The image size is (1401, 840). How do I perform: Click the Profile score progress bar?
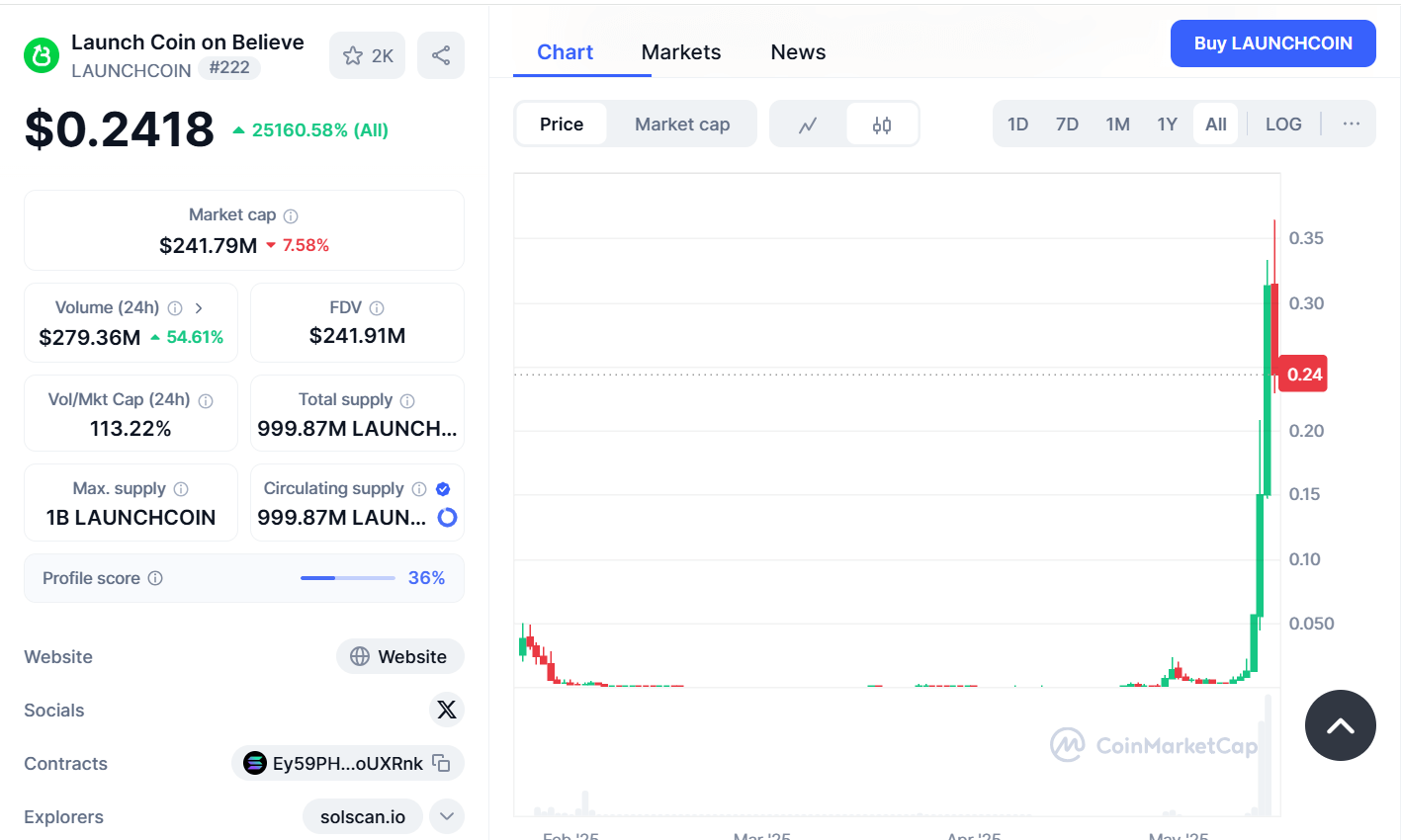click(x=348, y=578)
